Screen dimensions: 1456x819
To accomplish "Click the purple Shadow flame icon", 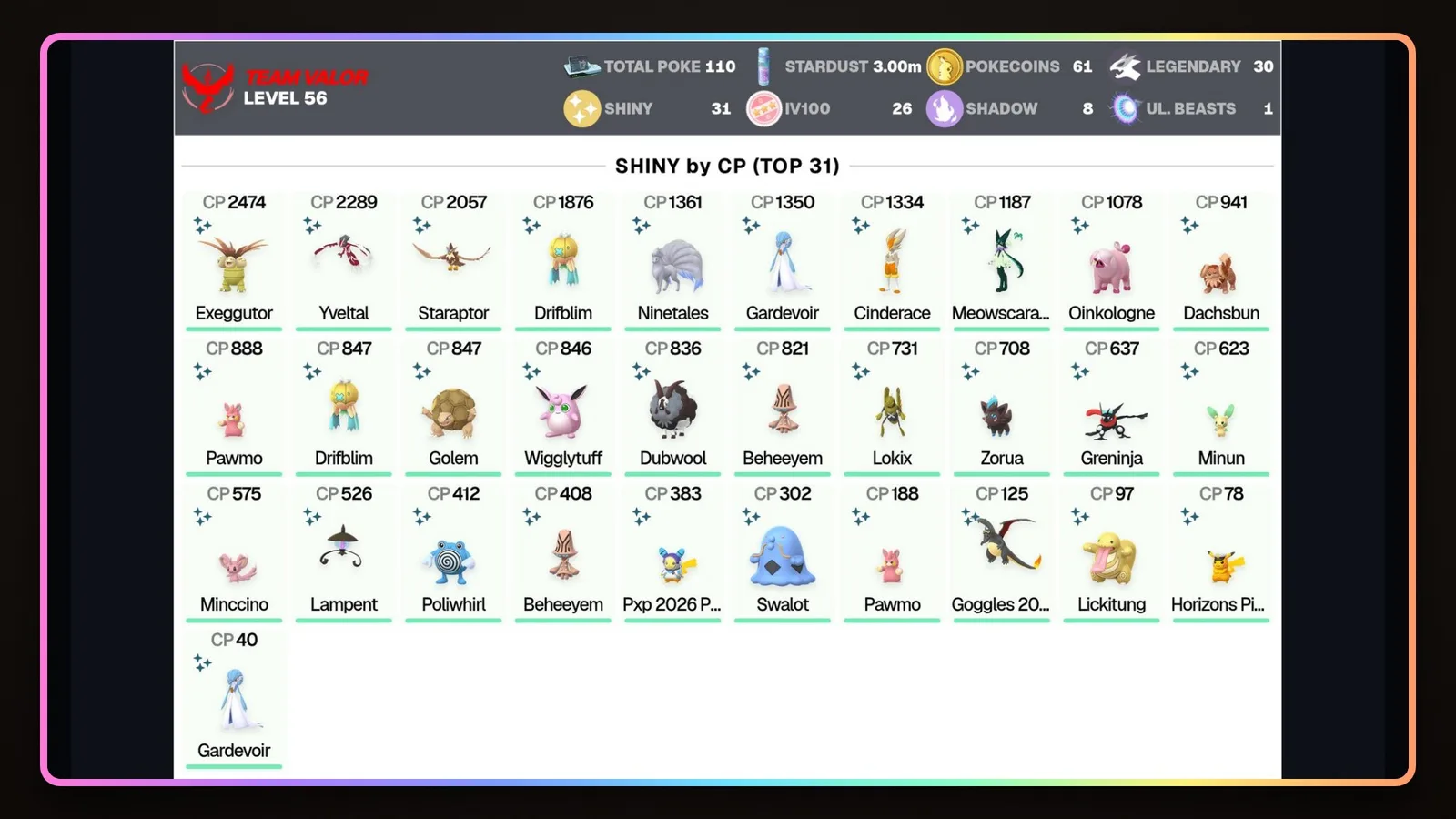I will coord(945,108).
